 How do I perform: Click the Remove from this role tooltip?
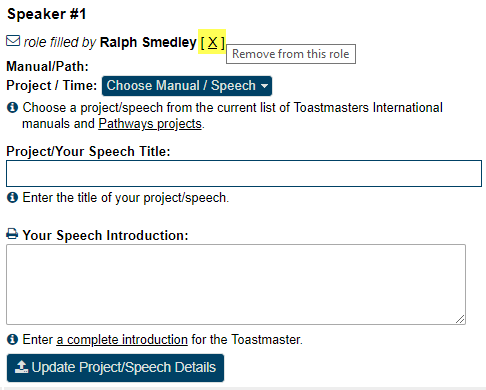(x=291, y=54)
